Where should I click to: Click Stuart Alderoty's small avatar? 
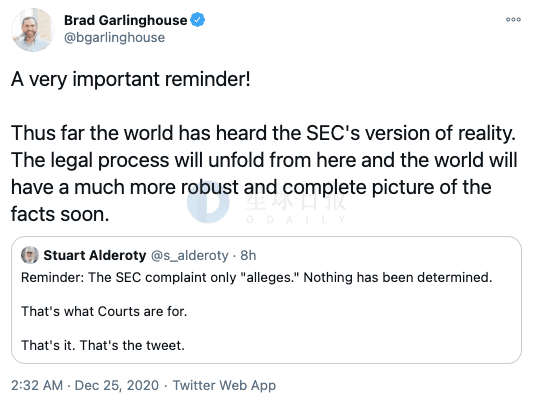[x=30, y=255]
